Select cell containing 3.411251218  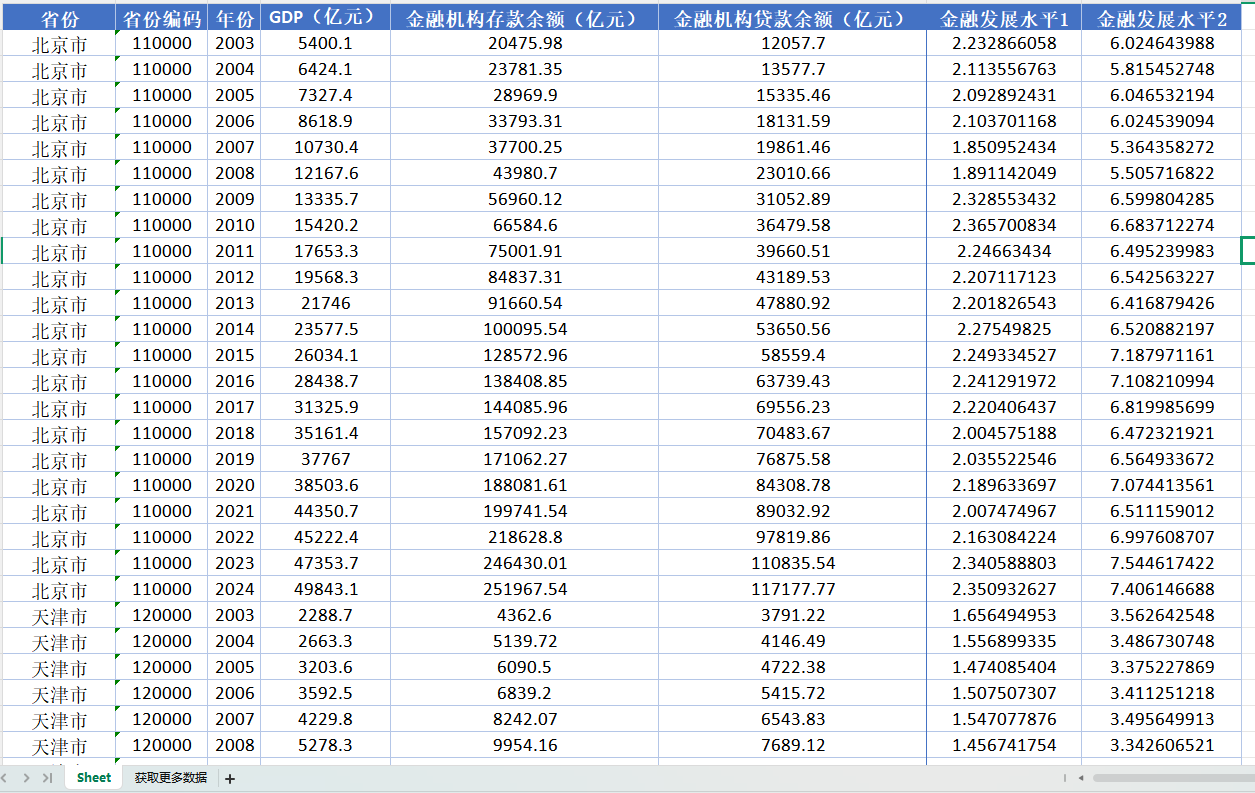[1162, 694]
